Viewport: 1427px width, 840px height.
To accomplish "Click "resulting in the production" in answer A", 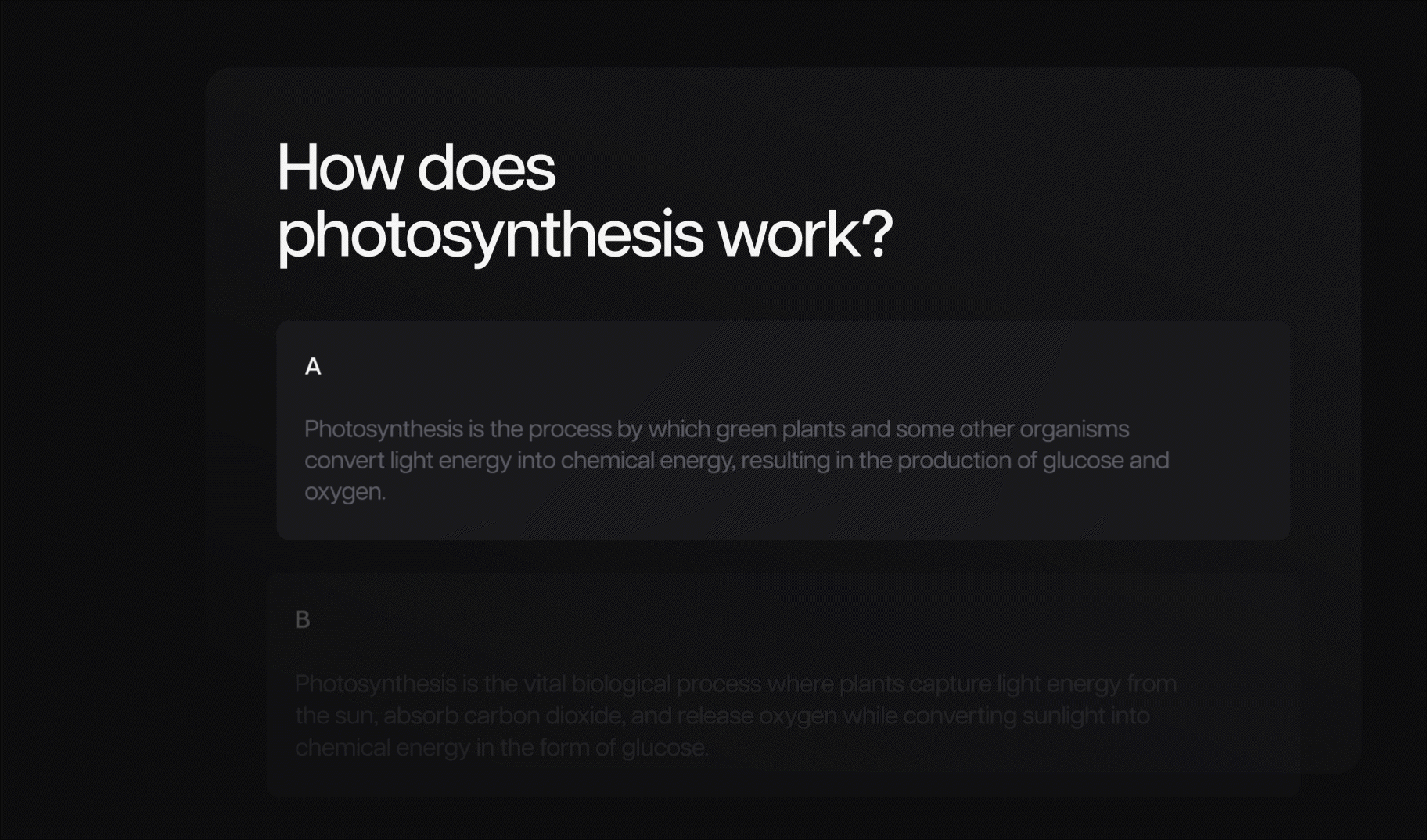I will [876, 461].
